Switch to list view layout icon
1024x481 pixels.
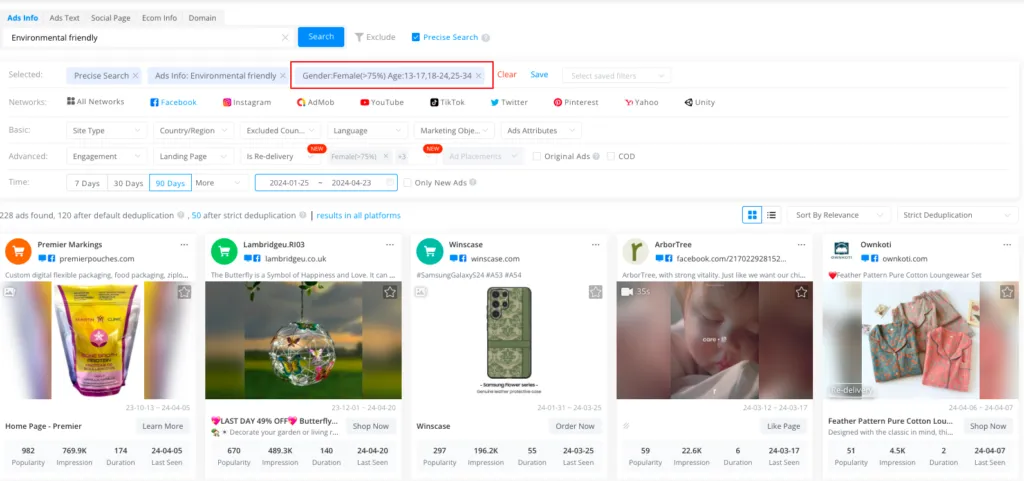click(x=772, y=215)
